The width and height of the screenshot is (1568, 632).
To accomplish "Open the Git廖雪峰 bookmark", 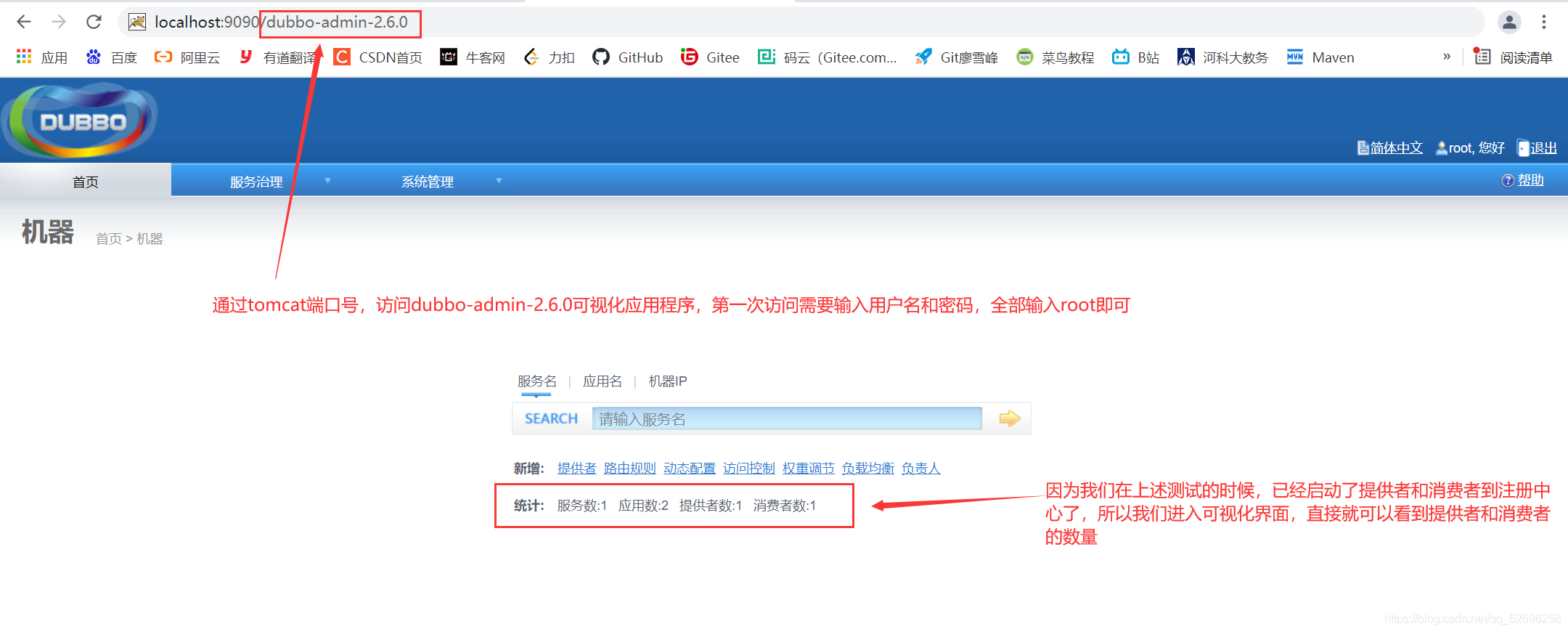I will click(x=957, y=57).
